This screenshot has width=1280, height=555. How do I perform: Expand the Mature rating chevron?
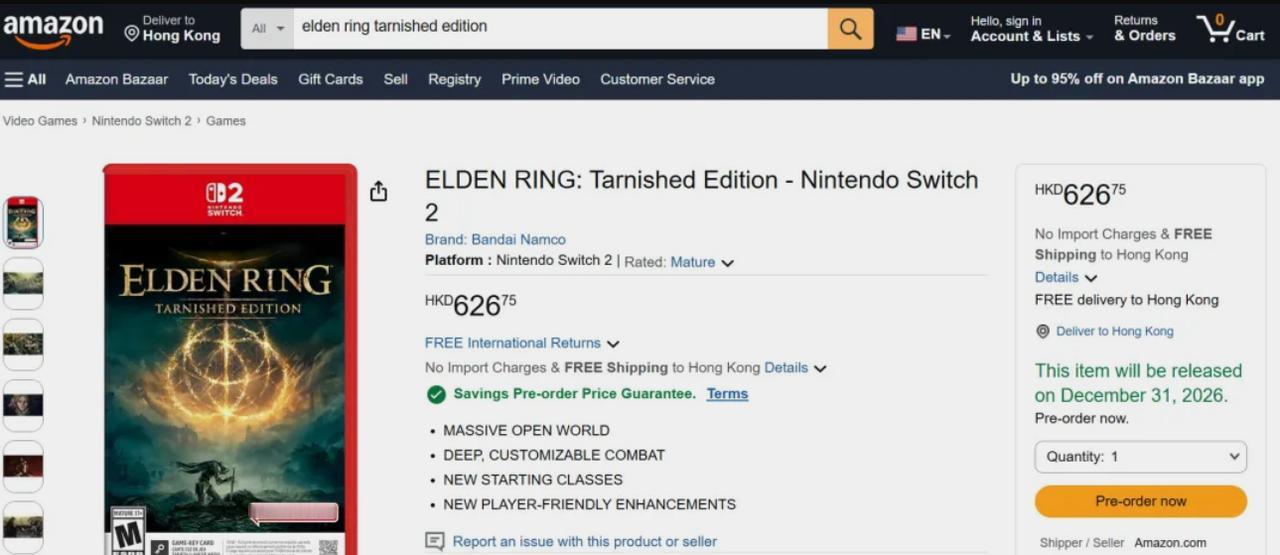tap(727, 263)
